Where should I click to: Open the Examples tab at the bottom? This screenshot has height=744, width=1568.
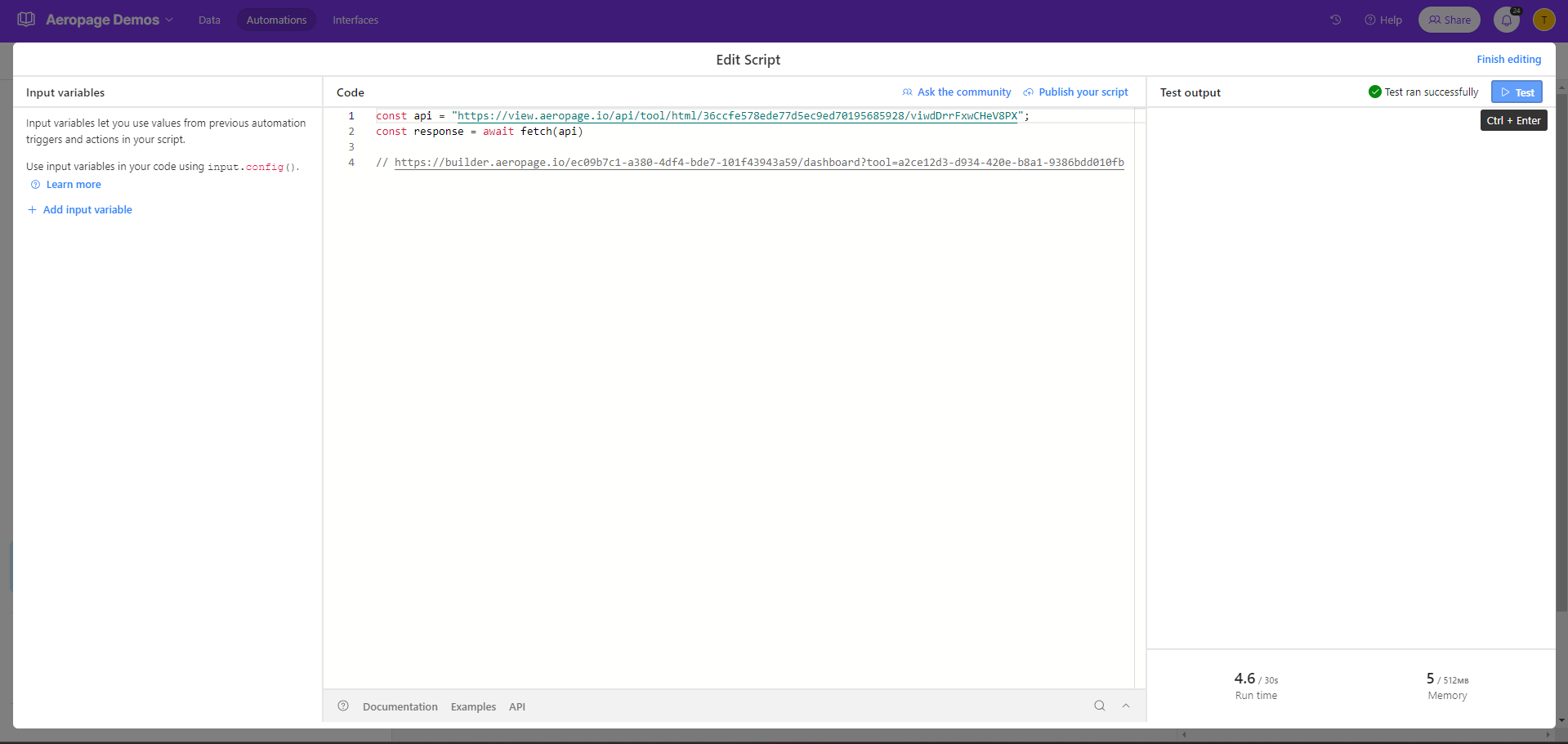[x=473, y=706]
